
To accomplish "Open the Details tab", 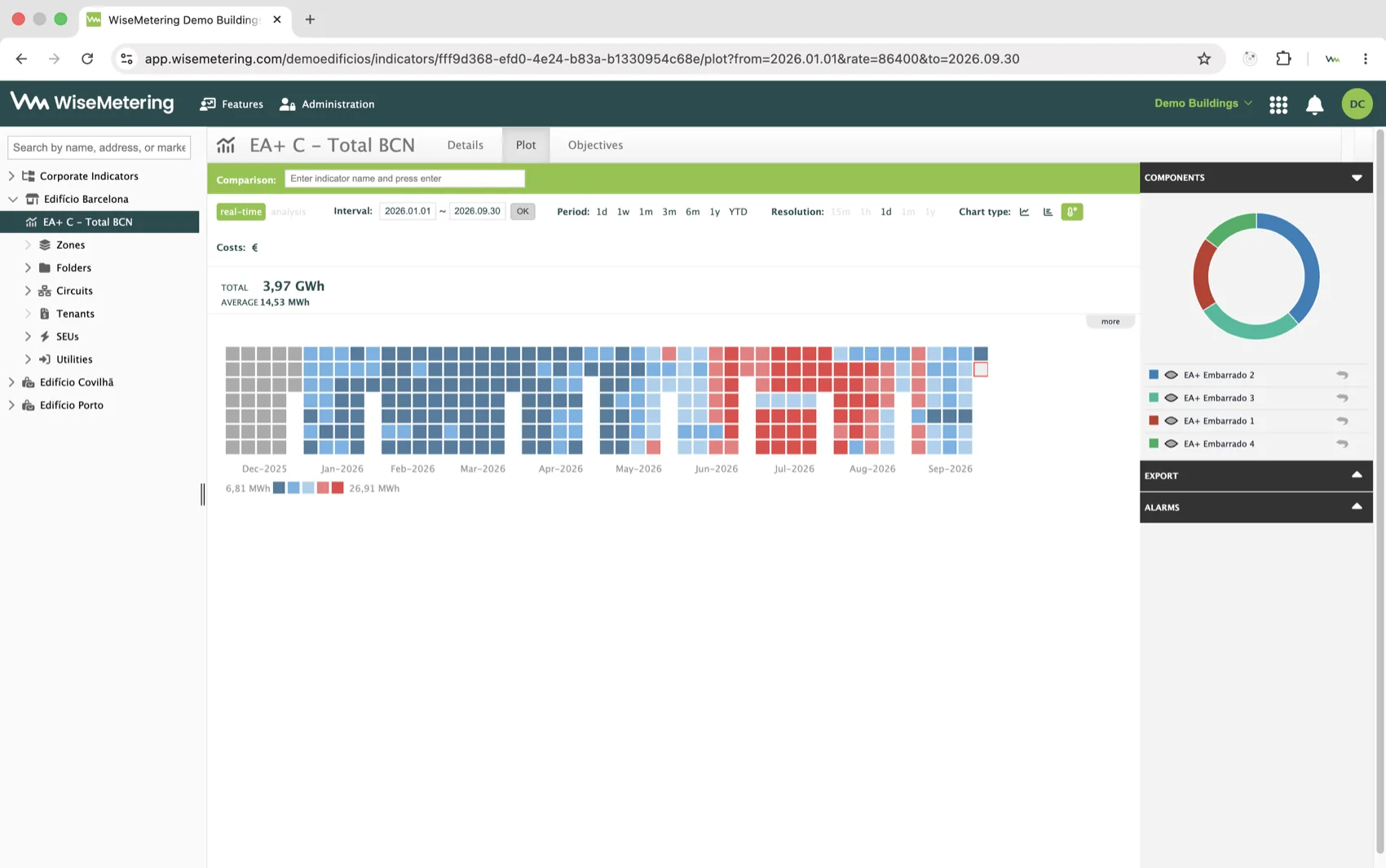I will (465, 145).
